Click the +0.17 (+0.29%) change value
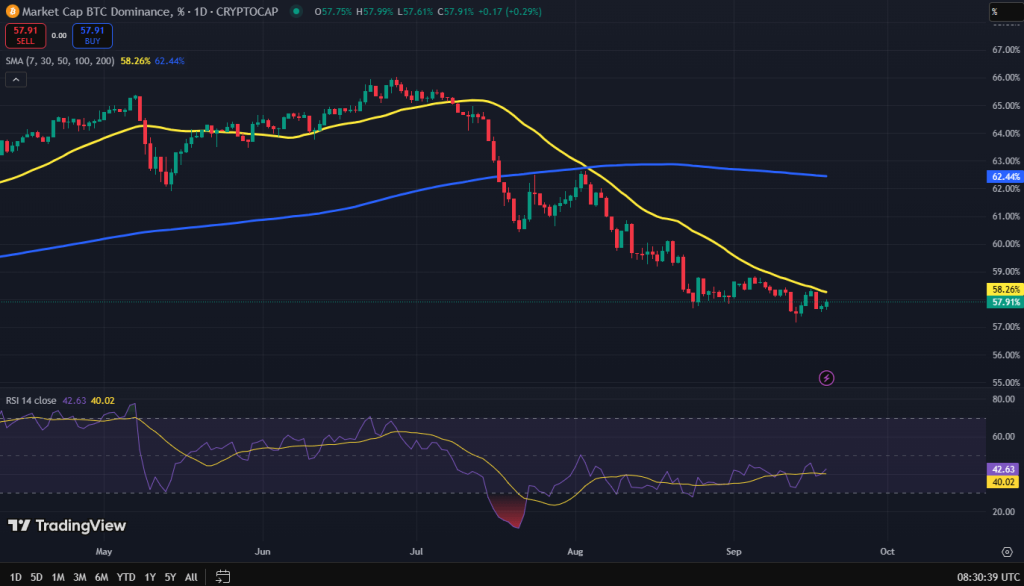The image size is (1024, 586). 509,11
